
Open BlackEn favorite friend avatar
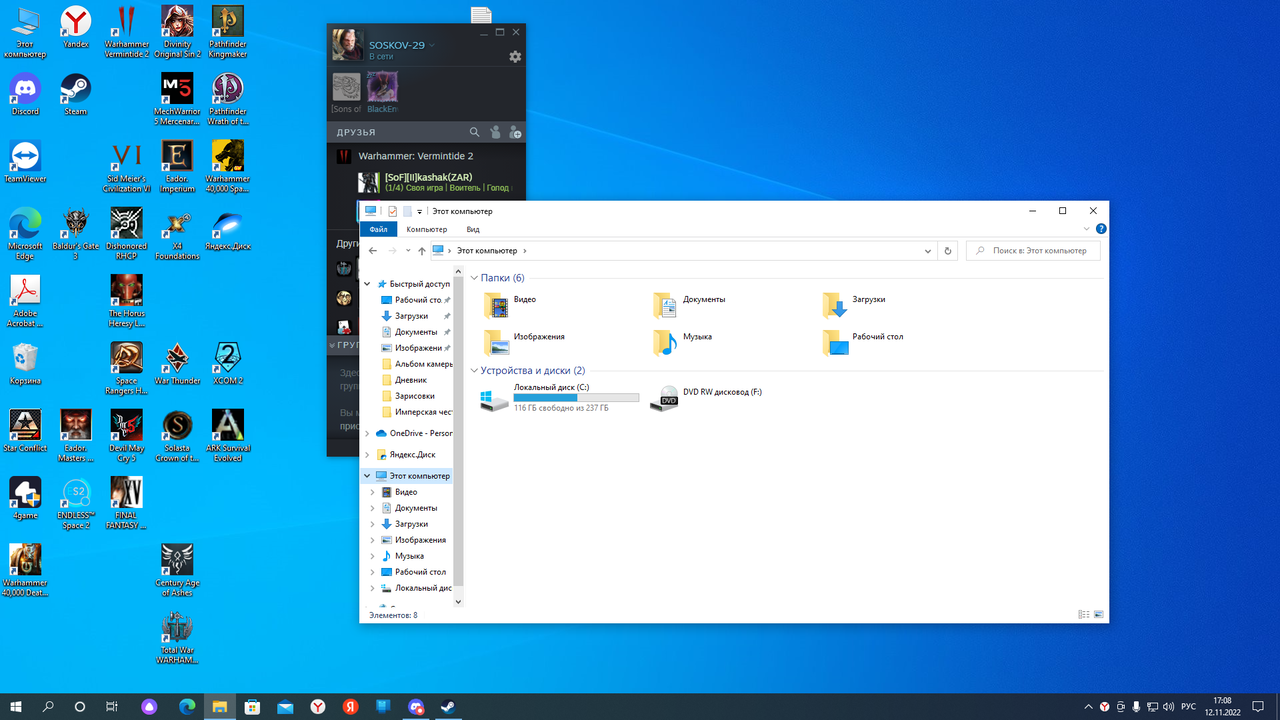click(382, 88)
